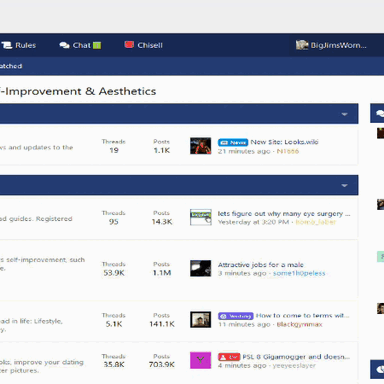This screenshot has width=384, height=384.
Task: Click the 11 minutes ago timestamp
Action: click(x=244, y=324)
